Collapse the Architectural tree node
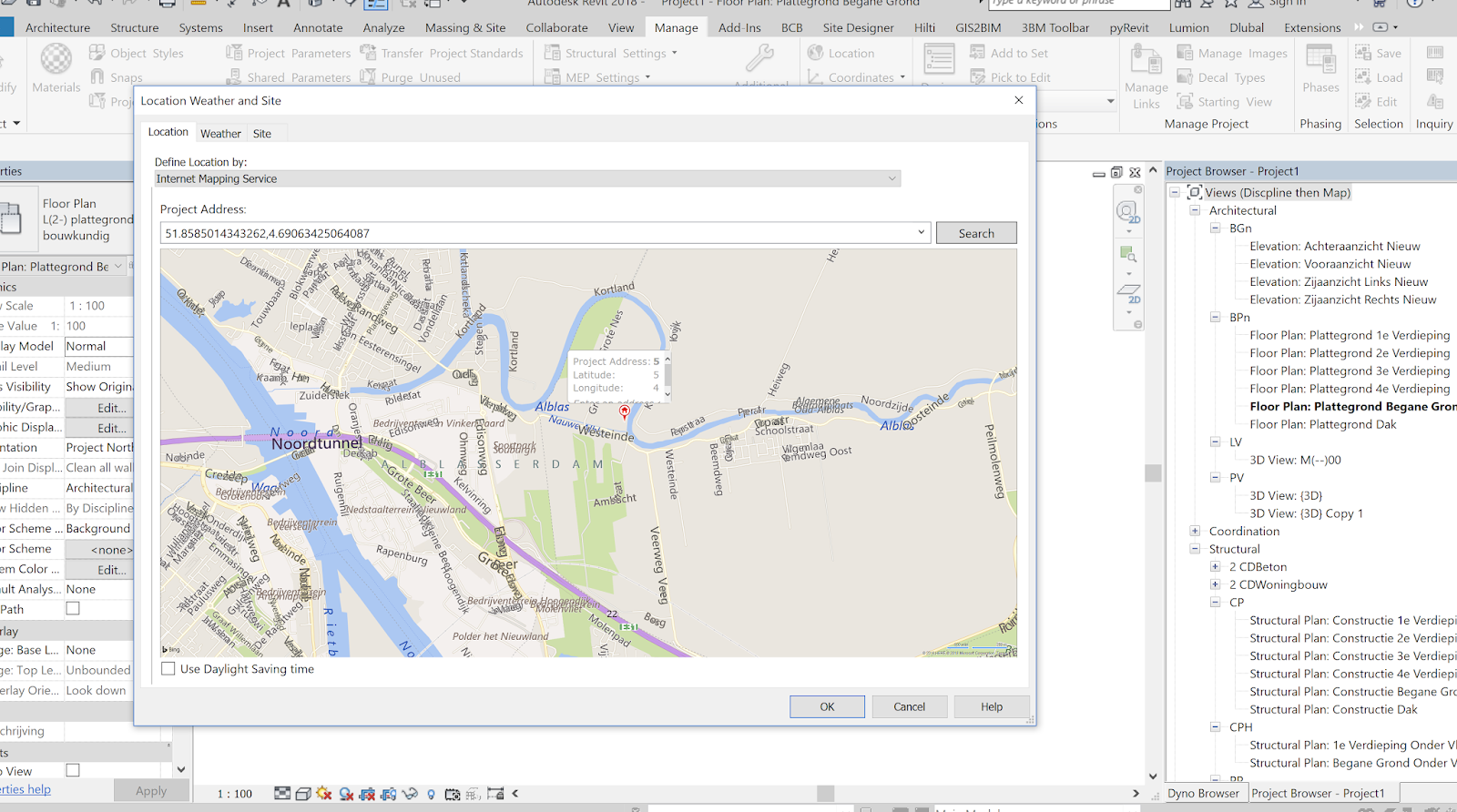This screenshot has width=1457, height=812. click(1195, 210)
